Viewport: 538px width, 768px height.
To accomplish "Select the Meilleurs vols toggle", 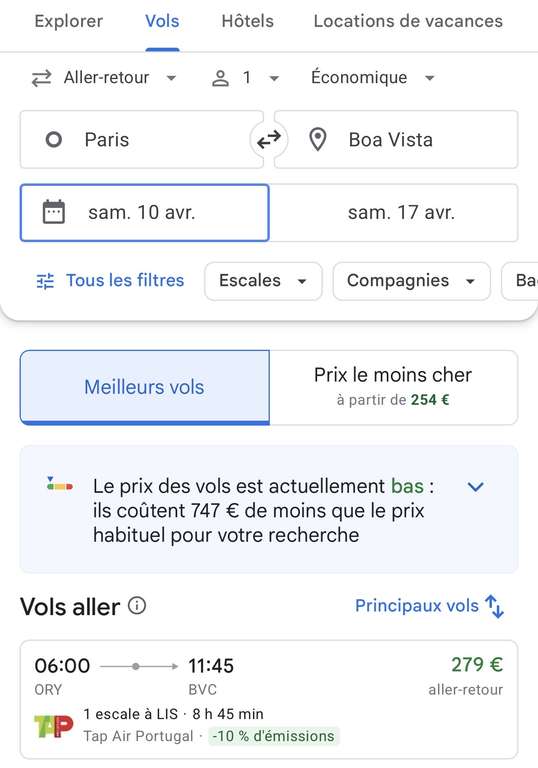I will click(145, 387).
